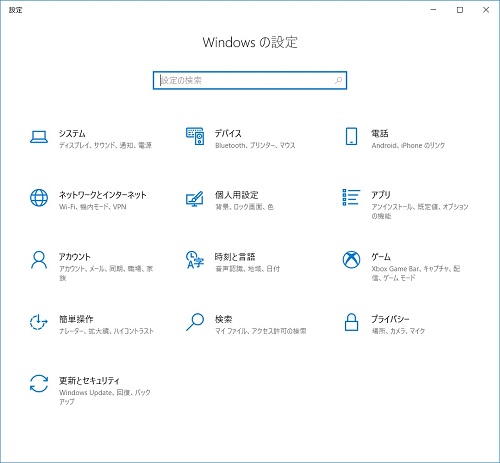Click the '背景、ロック画面、色' description
Image resolution: width=500 pixels, height=463 pixels.
click(x=245, y=207)
